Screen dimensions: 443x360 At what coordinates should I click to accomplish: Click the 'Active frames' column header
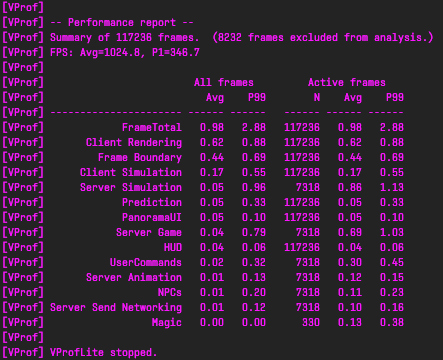coord(347,82)
